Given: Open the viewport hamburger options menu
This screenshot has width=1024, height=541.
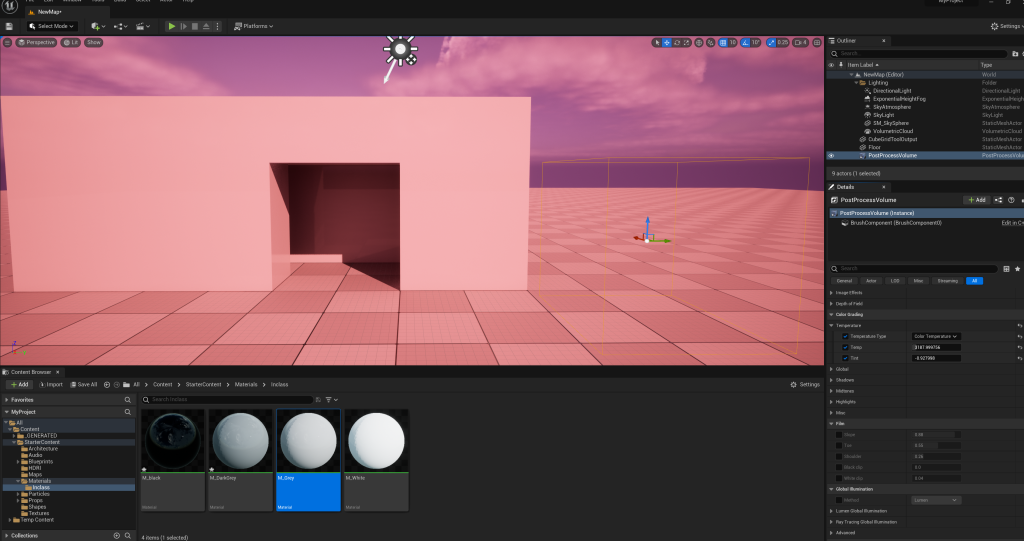Looking at the screenshot, I should [7, 42].
